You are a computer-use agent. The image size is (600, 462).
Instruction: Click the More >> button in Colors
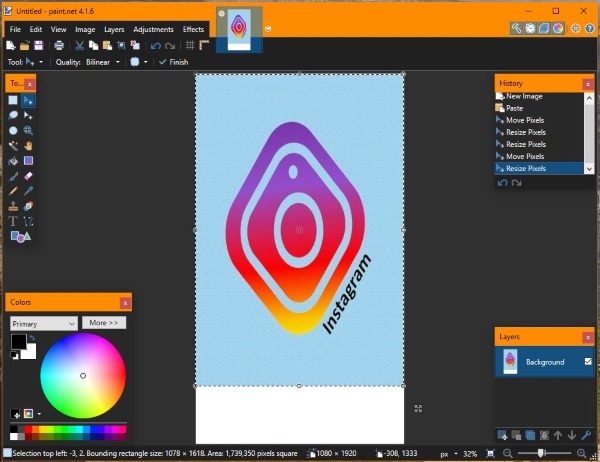[104, 323]
